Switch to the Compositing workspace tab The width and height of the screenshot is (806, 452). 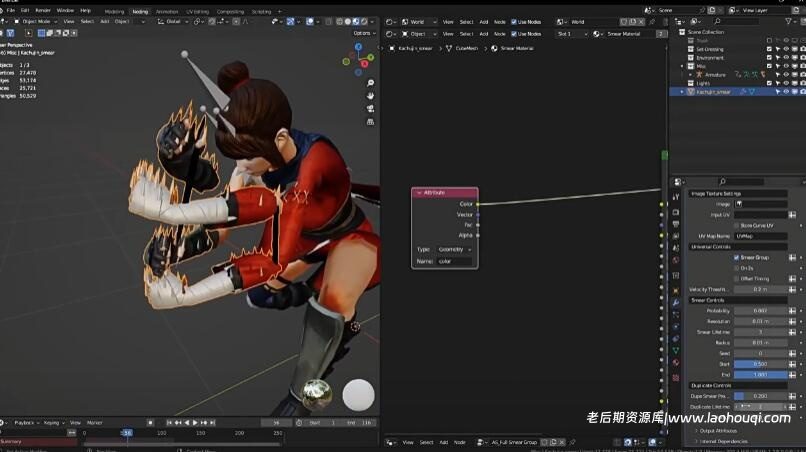[x=230, y=11]
